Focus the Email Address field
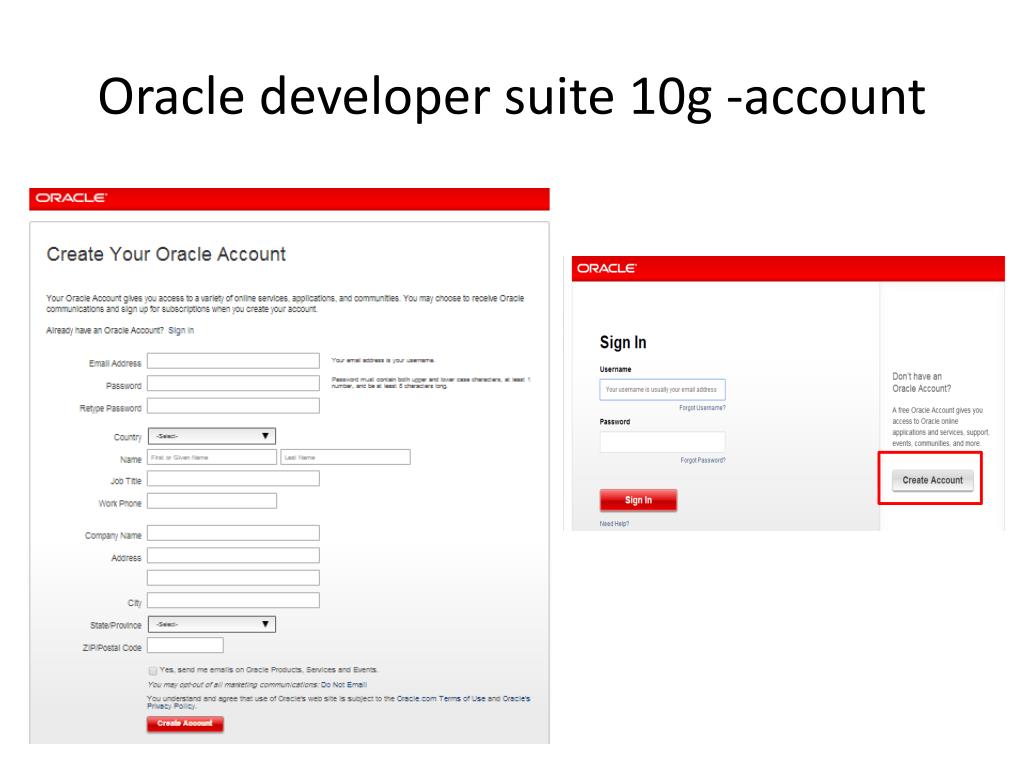 [233, 361]
